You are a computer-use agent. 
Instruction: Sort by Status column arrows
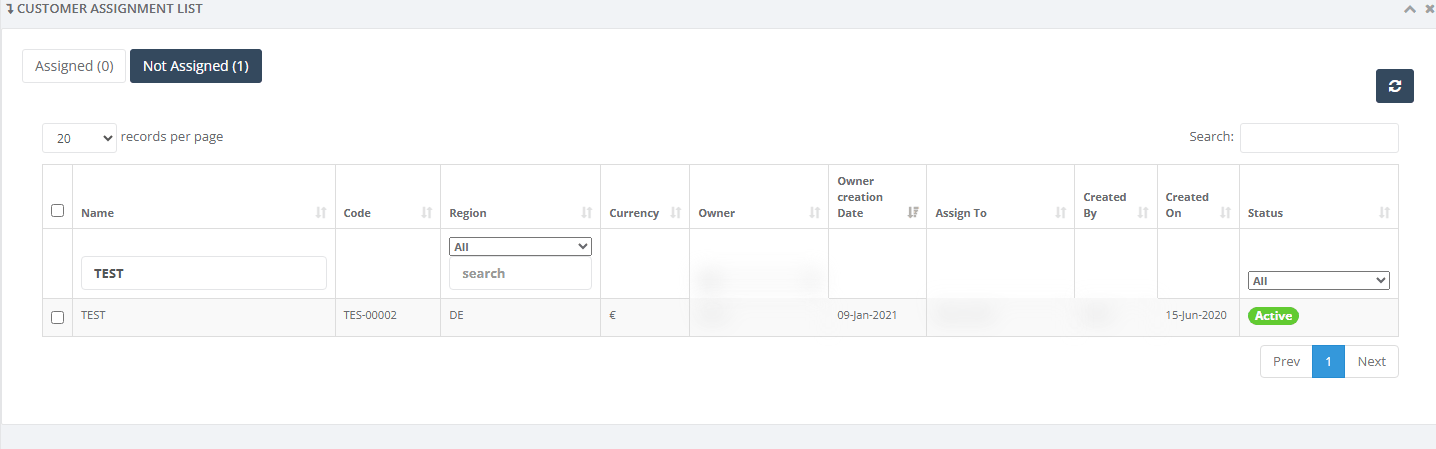pos(1385,213)
